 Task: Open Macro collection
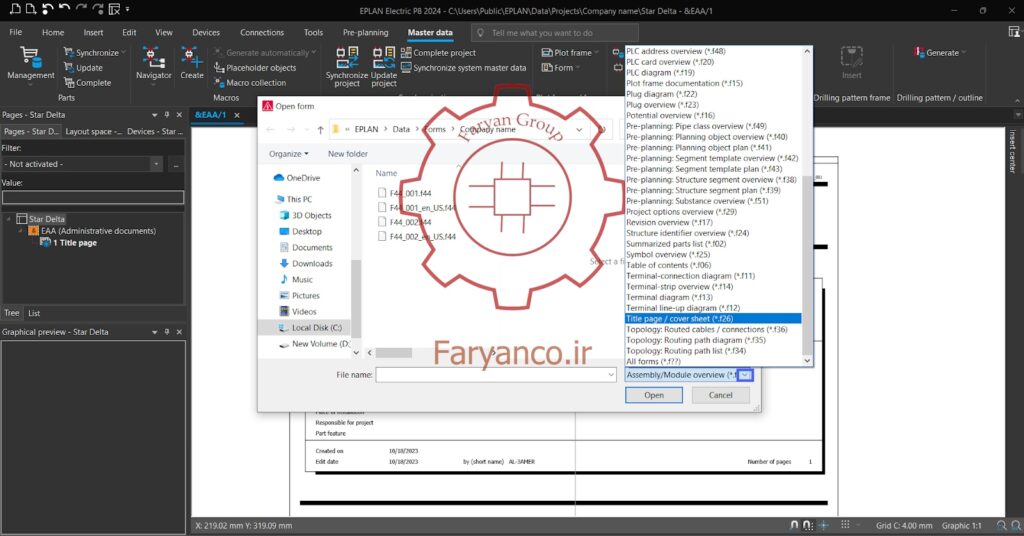point(250,83)
